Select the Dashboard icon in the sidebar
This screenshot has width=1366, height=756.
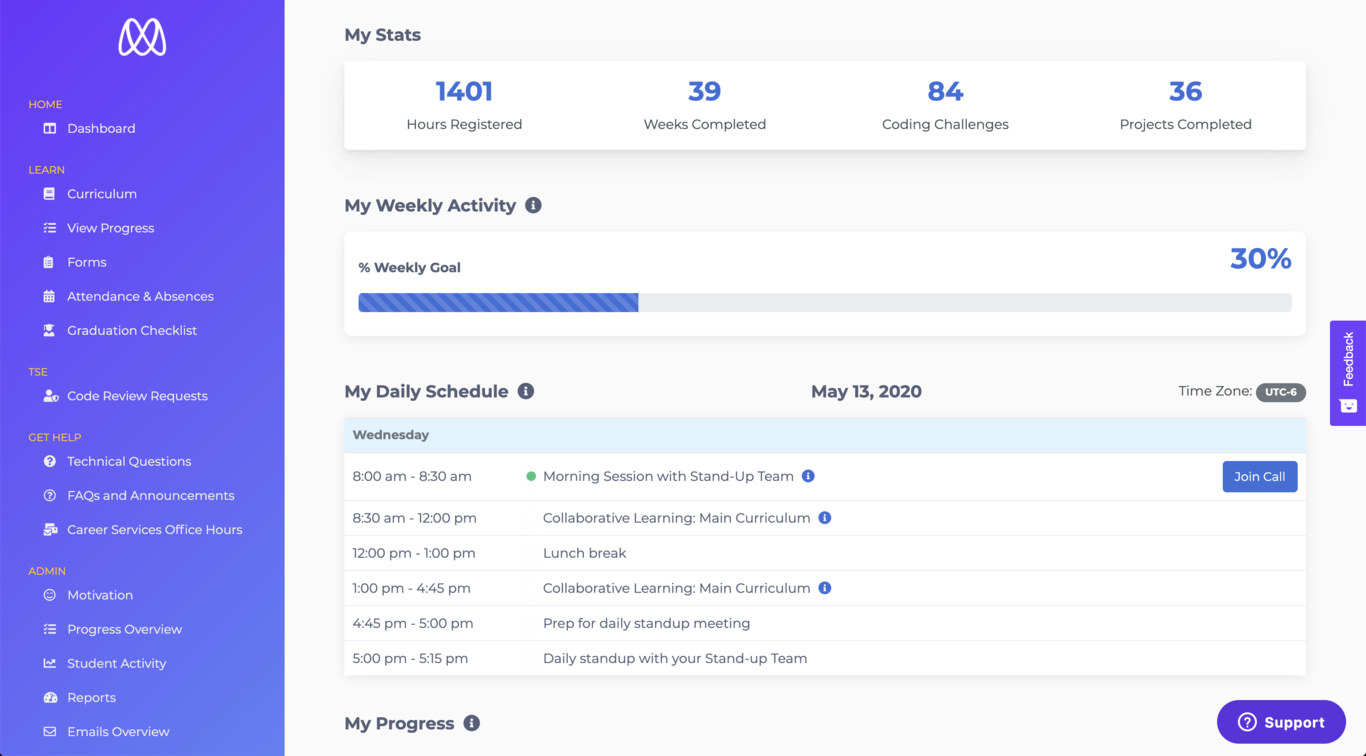pos(47,128)
